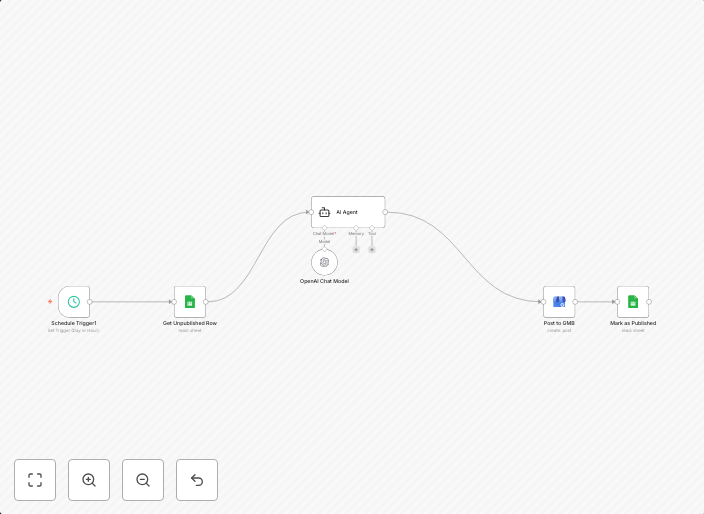Click the AI Agent input handle
Viewport: 704px width, 514px height.
click(311, 212)
